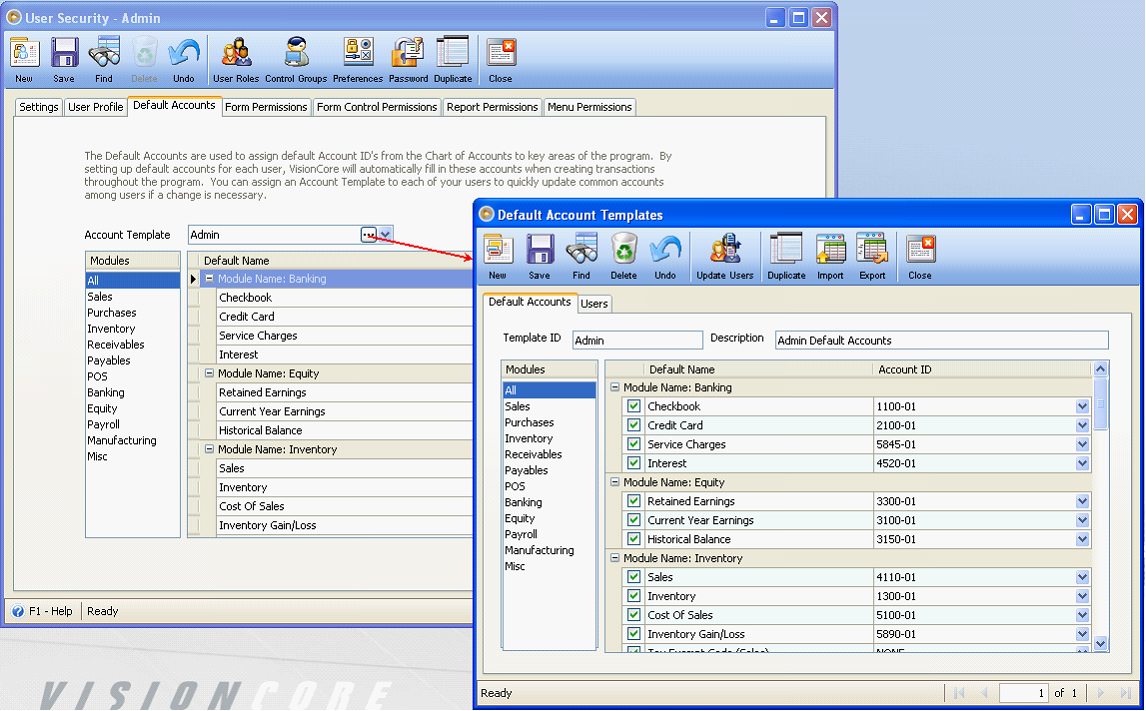
Task: Open the Report Permissions tab
Action: pyautogui.click(x=493, y=107)
